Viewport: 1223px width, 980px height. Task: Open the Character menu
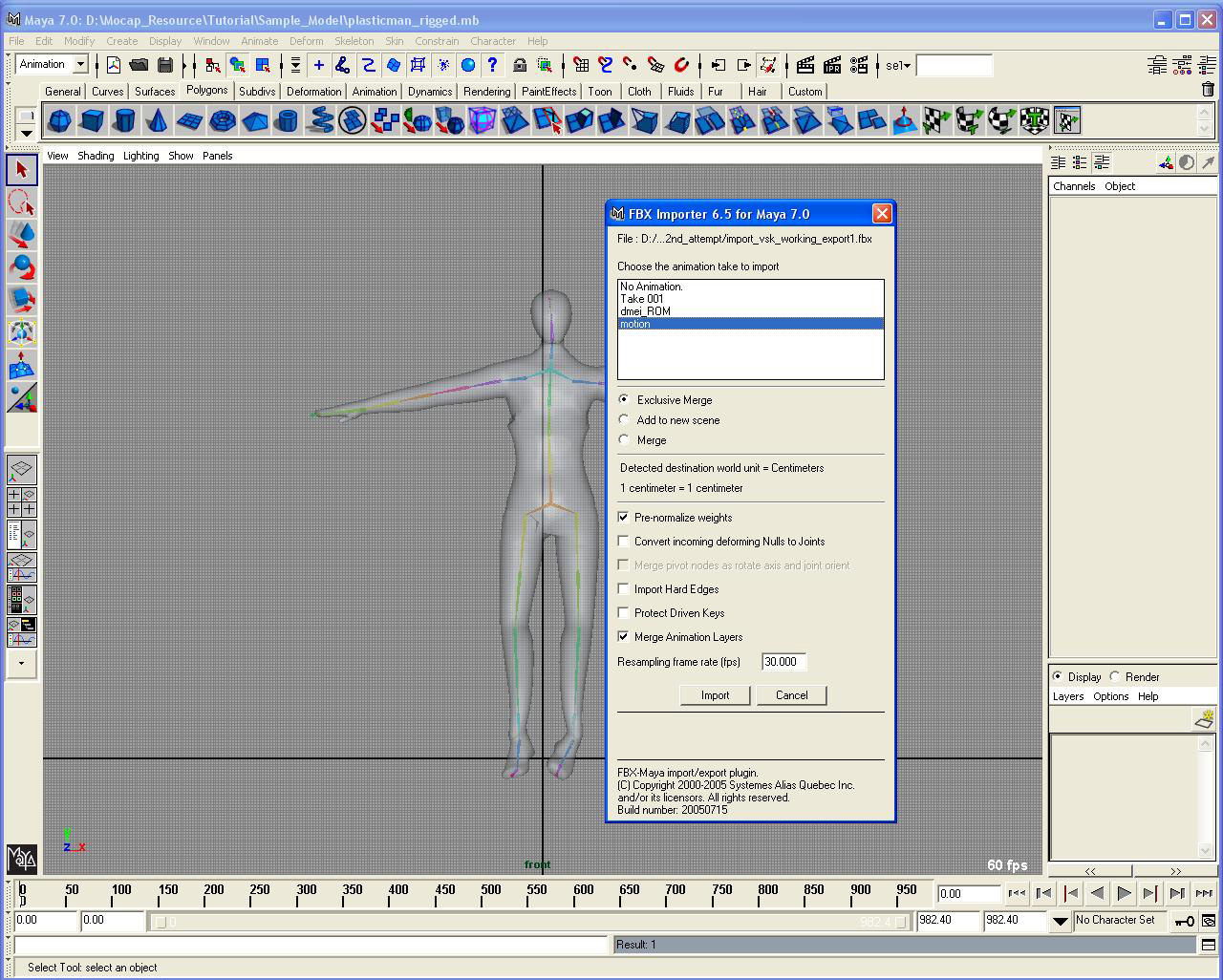(493, 41)
